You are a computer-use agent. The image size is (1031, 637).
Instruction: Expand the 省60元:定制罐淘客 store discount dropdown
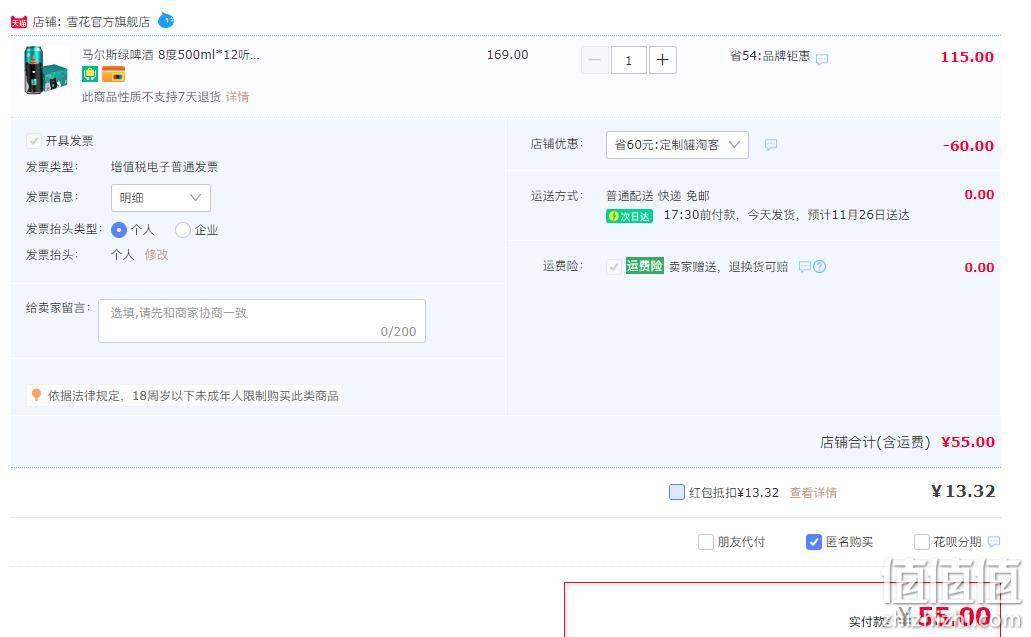[677, 145]
